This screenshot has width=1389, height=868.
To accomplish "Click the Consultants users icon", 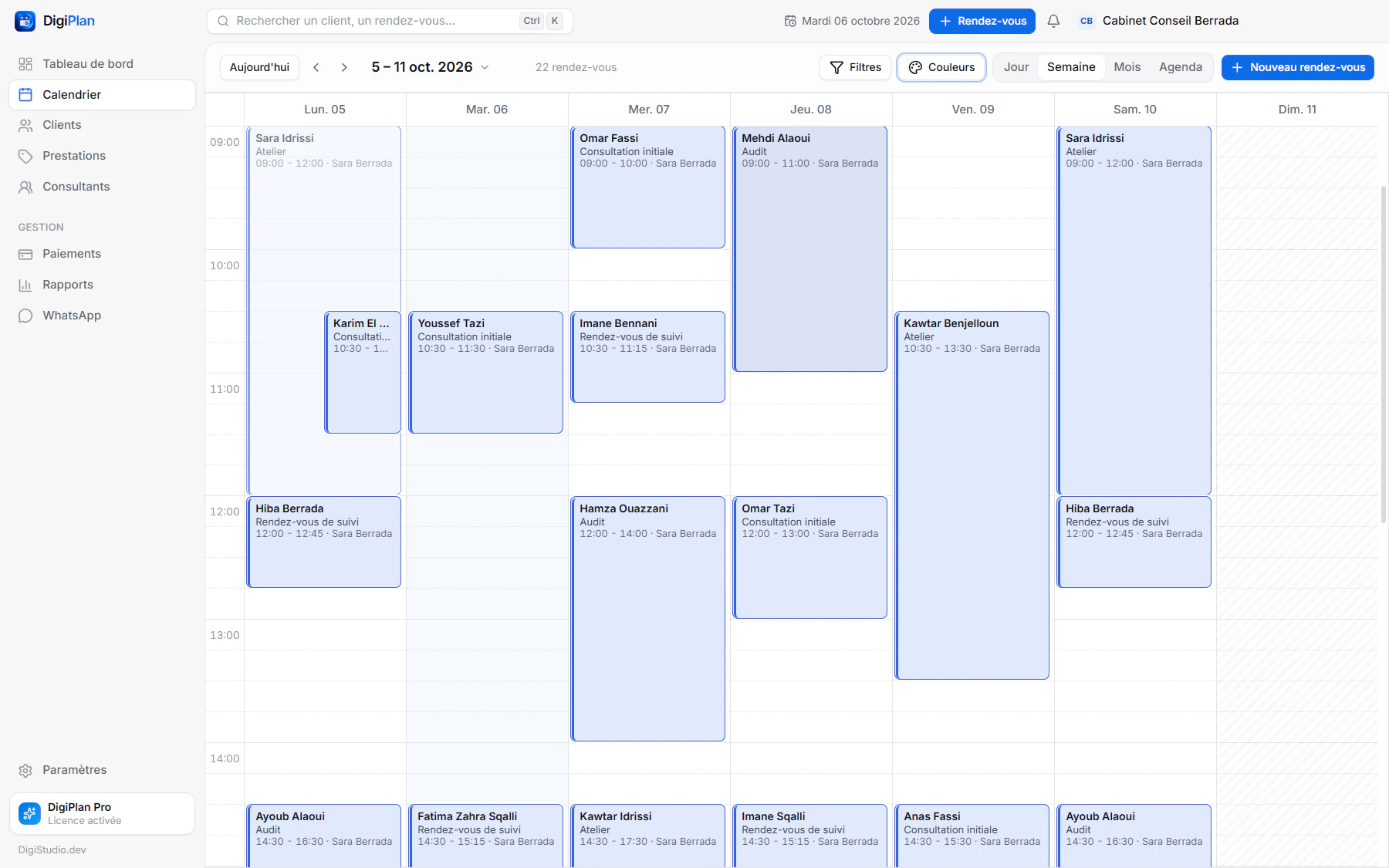I will 25,187.
